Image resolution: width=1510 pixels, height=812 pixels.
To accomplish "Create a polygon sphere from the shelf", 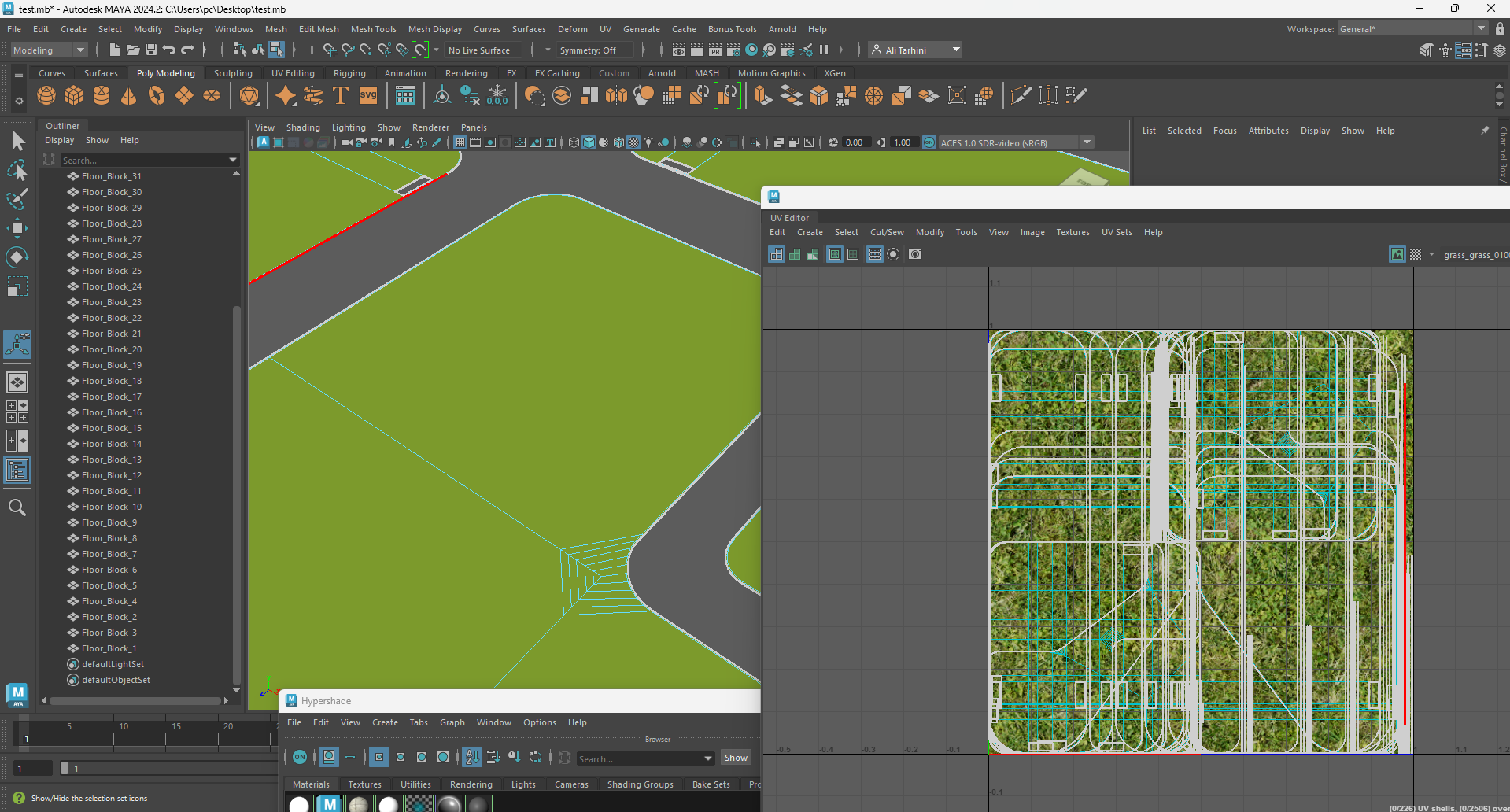I will tap(46, 95).
